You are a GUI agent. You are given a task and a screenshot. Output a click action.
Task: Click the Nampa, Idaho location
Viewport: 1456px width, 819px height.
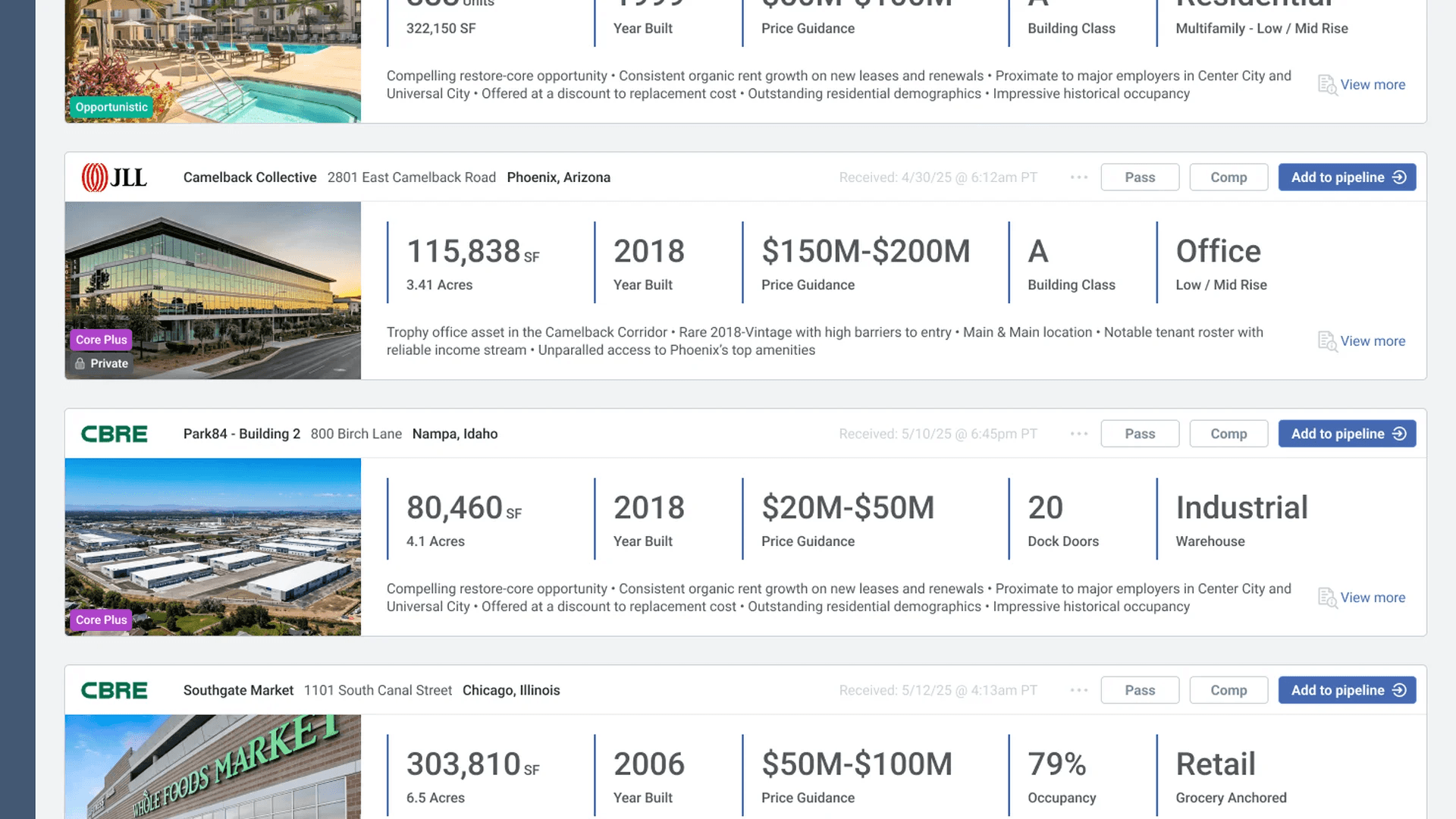(455, 434)
